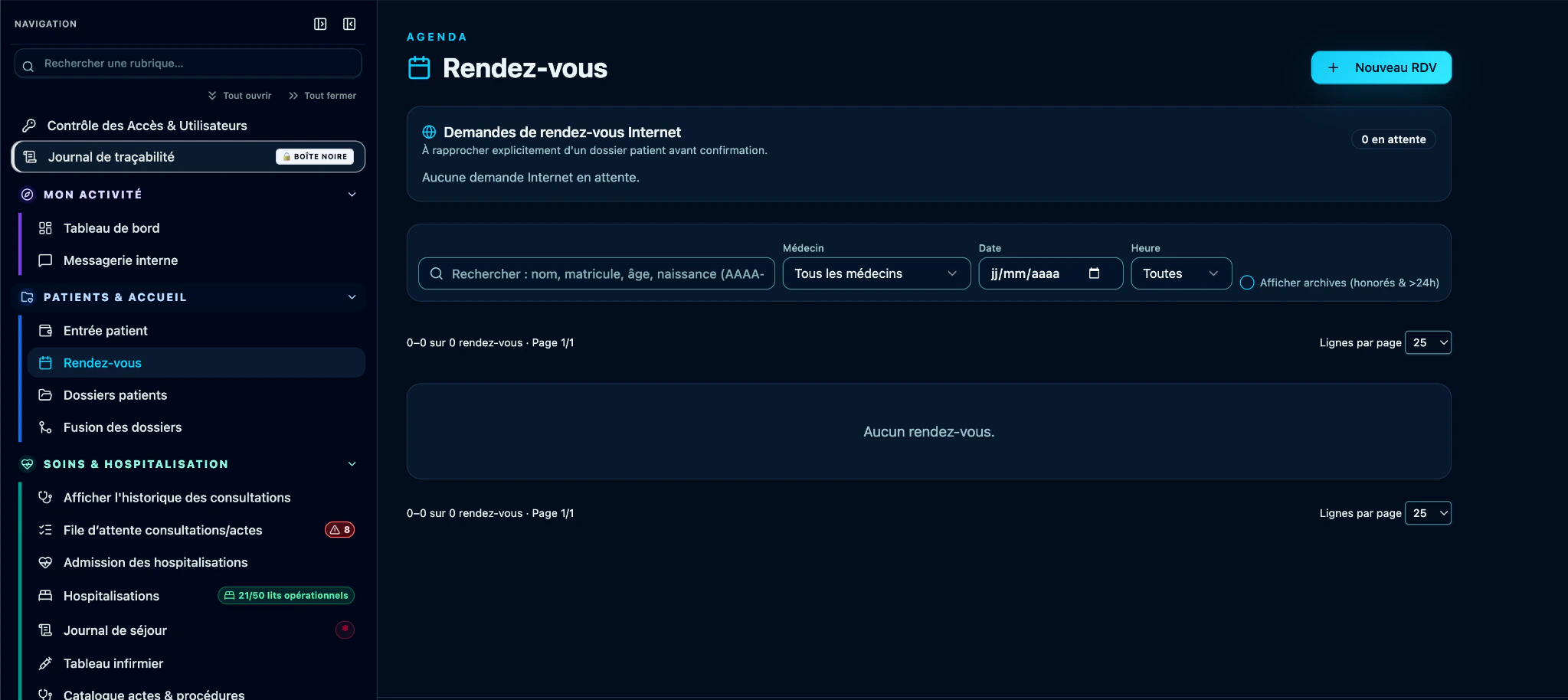Click the text Aucun rendez-vous.
The height and width of the screenshot is (700, 1568).
[x=928, y=432]
